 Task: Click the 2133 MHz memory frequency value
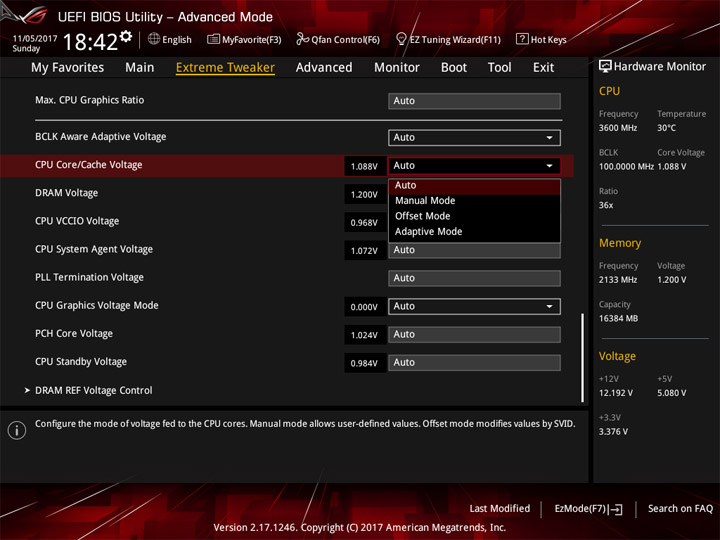click(618, 280)
